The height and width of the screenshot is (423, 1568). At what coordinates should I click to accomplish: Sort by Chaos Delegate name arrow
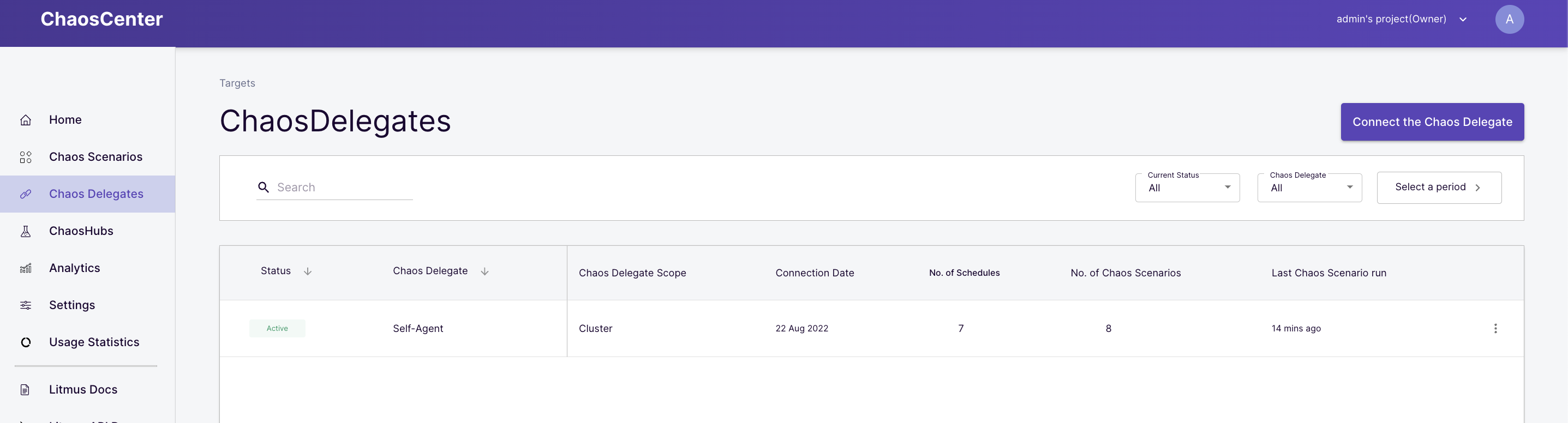484,271
